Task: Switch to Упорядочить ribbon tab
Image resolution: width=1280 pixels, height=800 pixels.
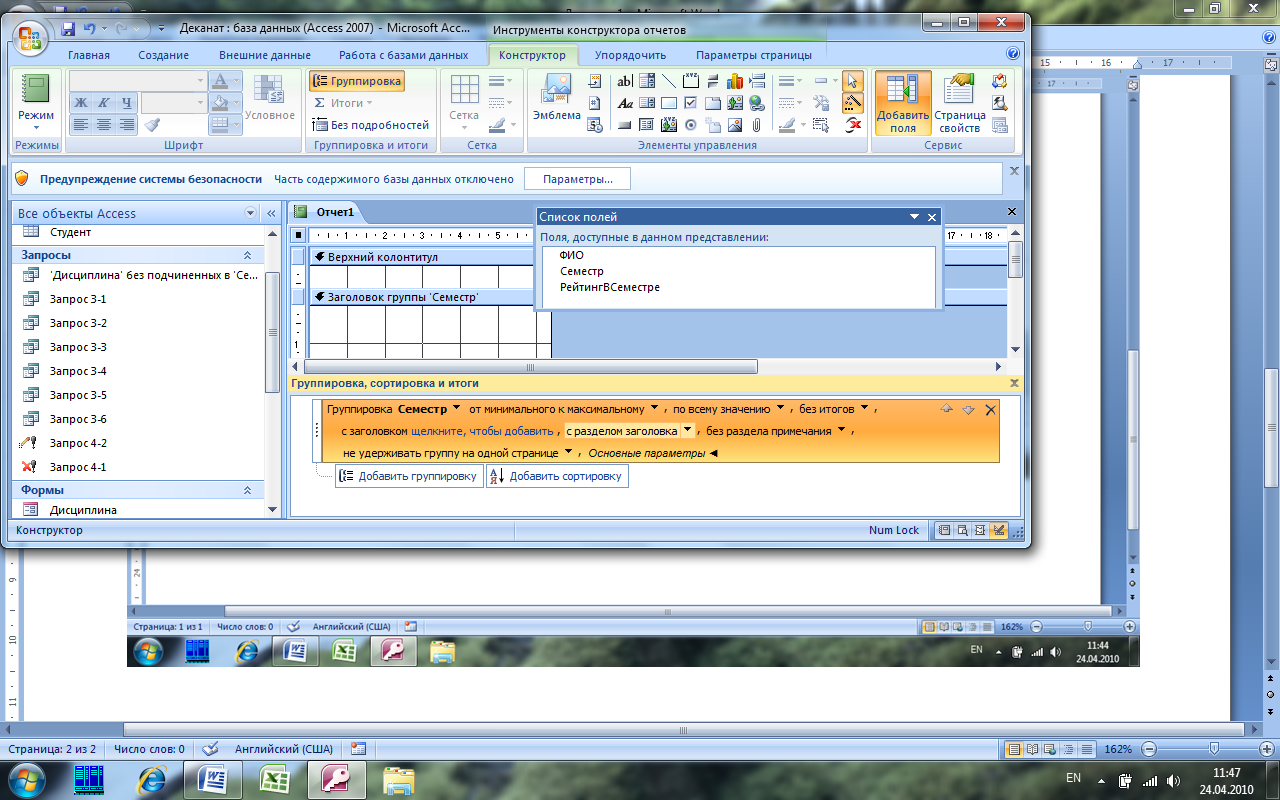Action: point(630,55)
